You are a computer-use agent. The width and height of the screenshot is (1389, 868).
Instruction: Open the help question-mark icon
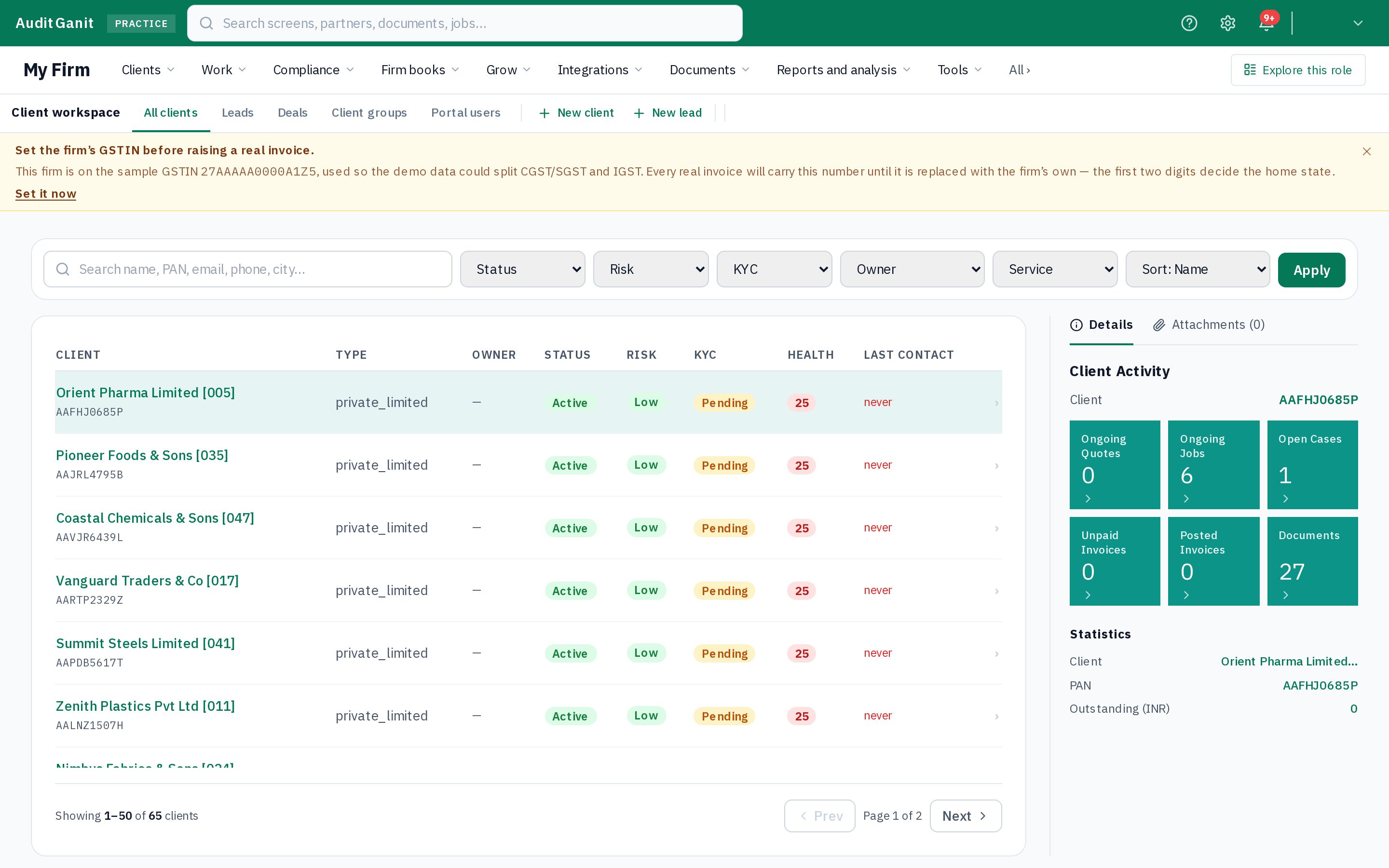(x=1189, y=23)
